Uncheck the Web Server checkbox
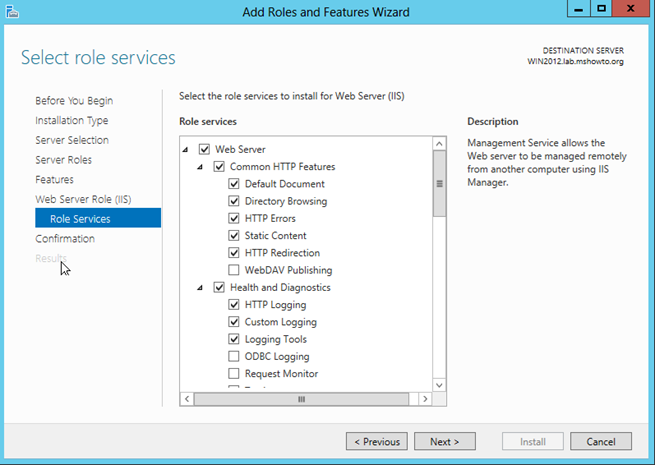Viewport: 655px width, 465px height. pyautogui.click(x=204, y=149)
